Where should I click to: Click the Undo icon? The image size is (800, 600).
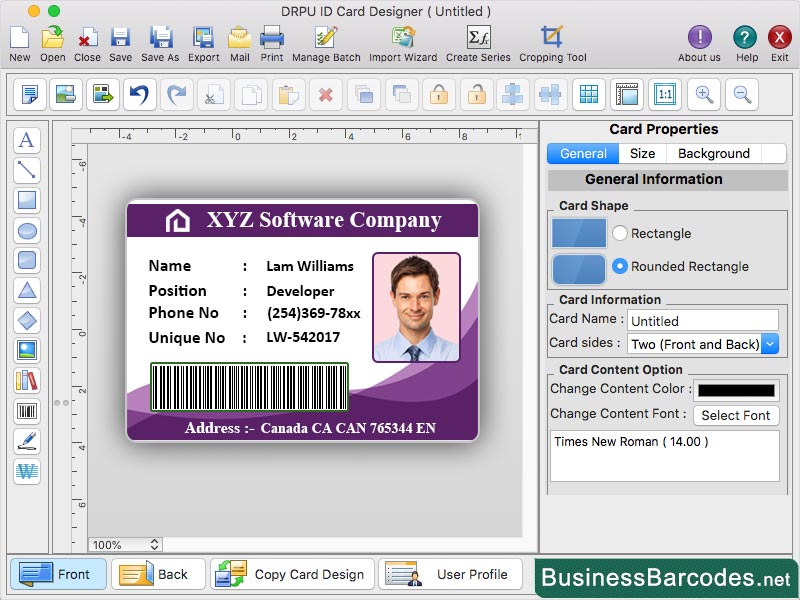tap(141, 95)
